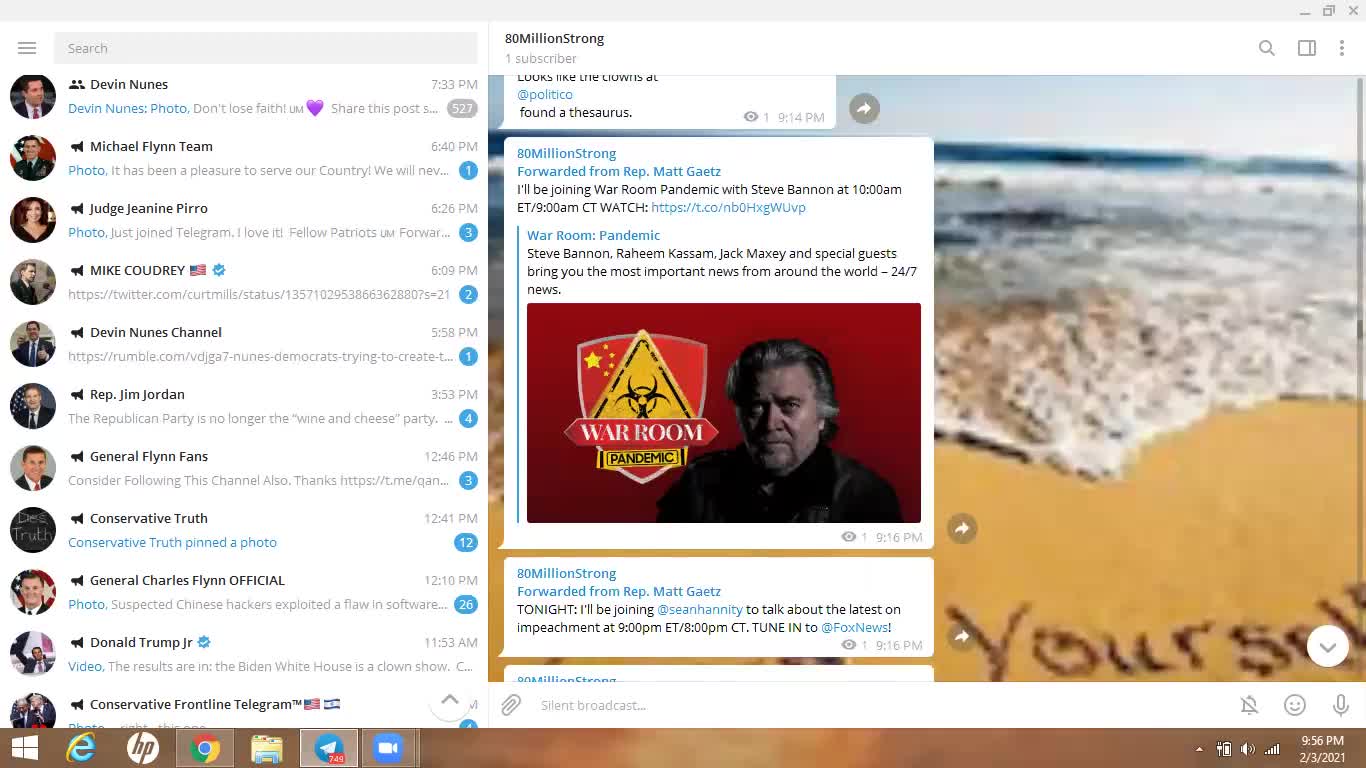This screenshot has width=1366, height=768.
Task: Open General Flynn Fans channel
Action: [244, 468]
